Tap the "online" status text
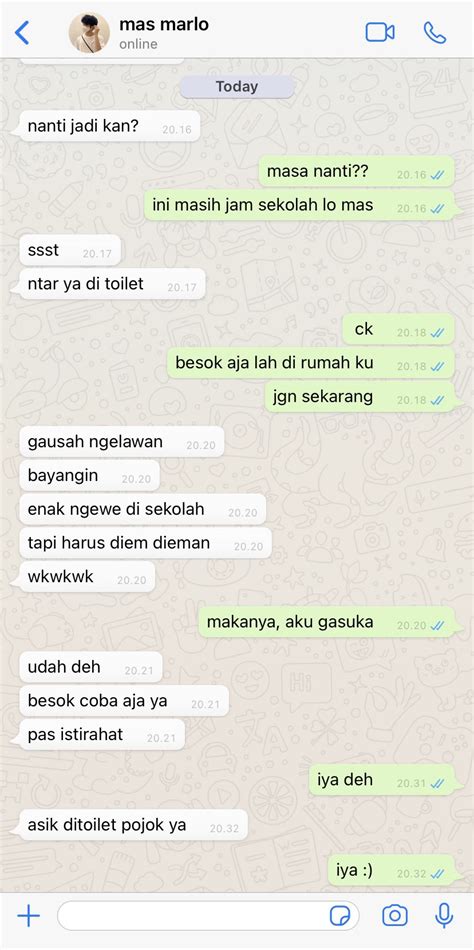The height and width of the screenshot is (950, 474). click(x=138, y=44)
